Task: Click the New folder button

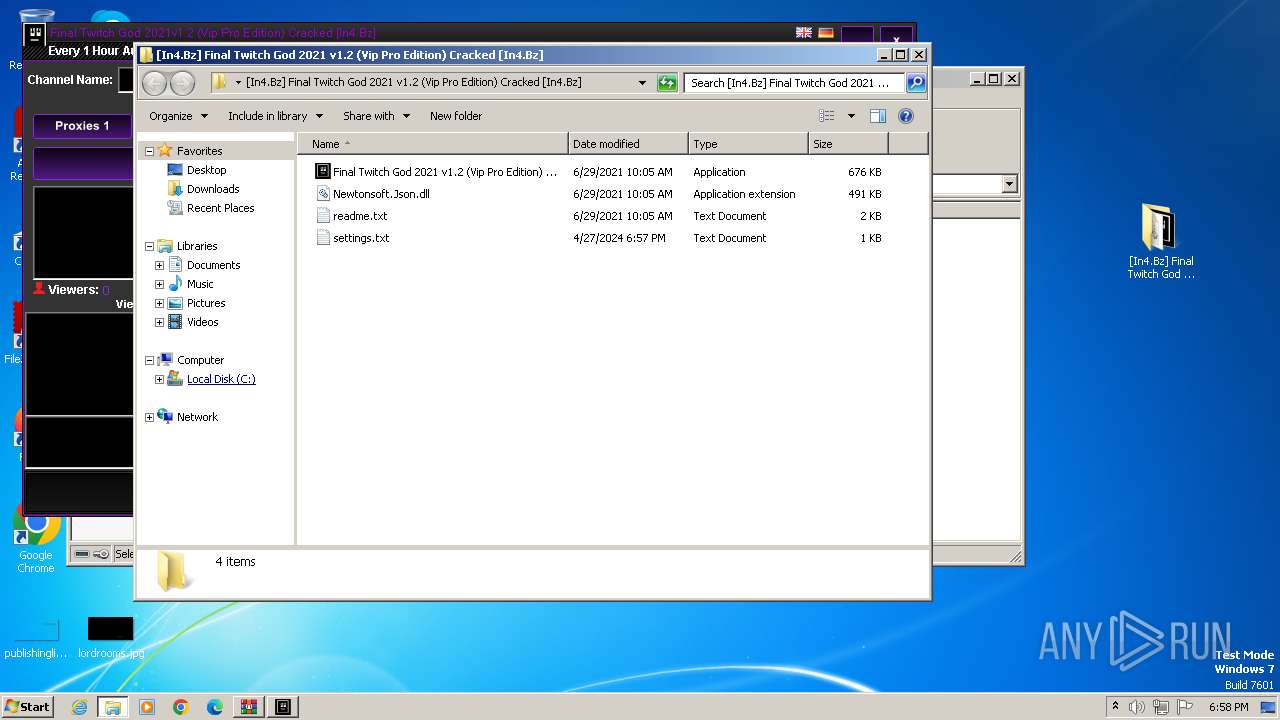Action: (x=456, y=116)
